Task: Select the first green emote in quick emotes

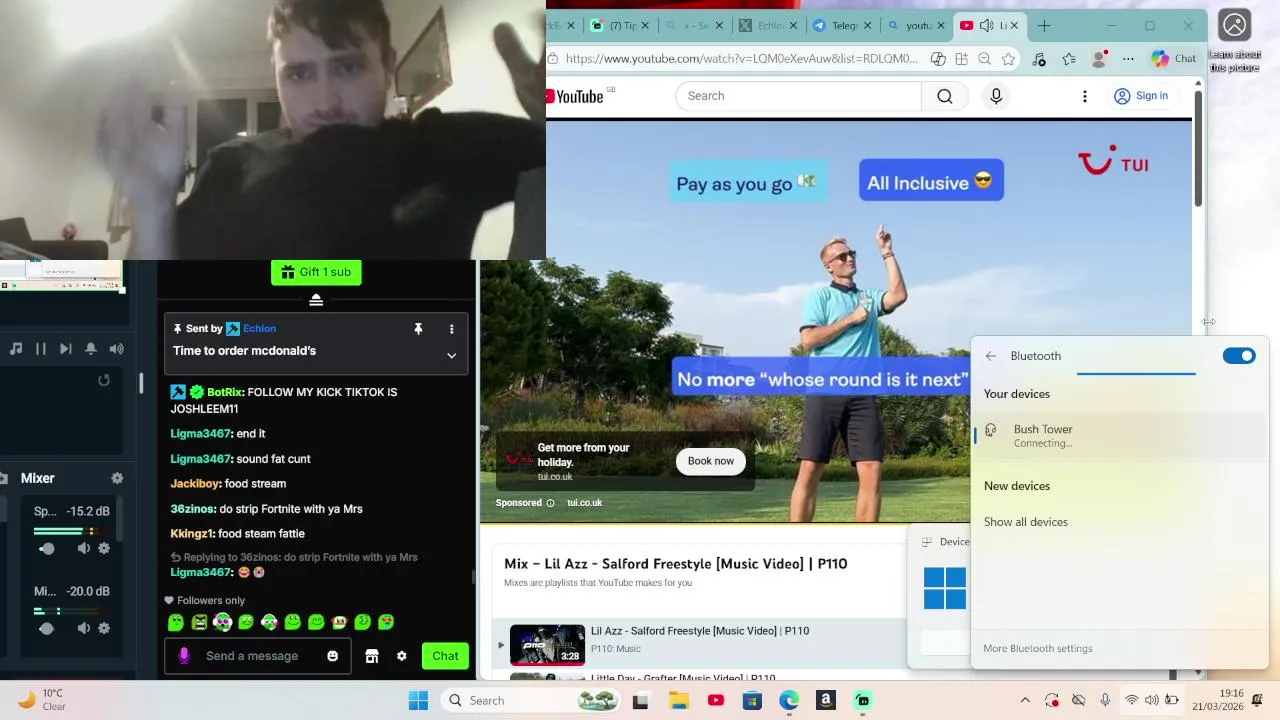Action: point(176,623)
